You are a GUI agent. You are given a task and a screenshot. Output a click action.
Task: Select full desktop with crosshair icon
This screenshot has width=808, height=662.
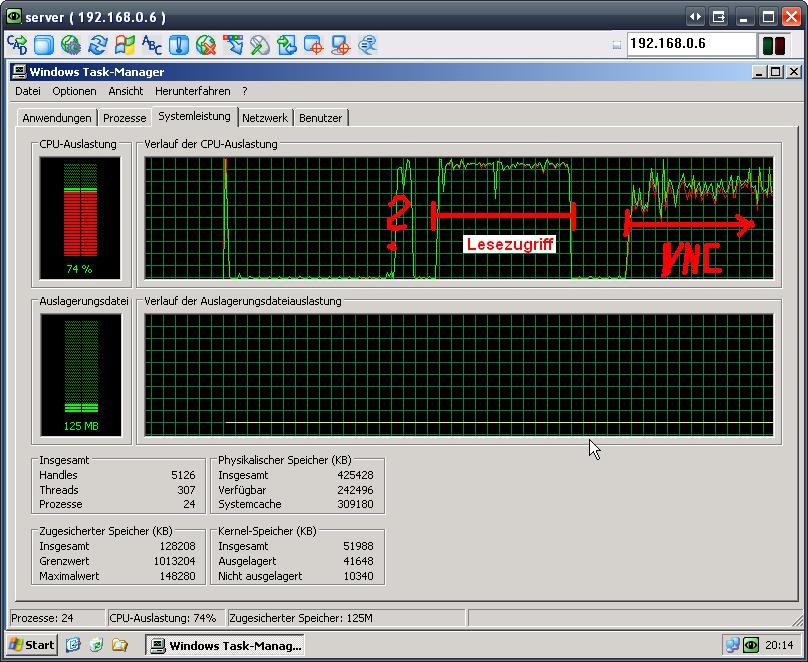click(x=341, y=45)
